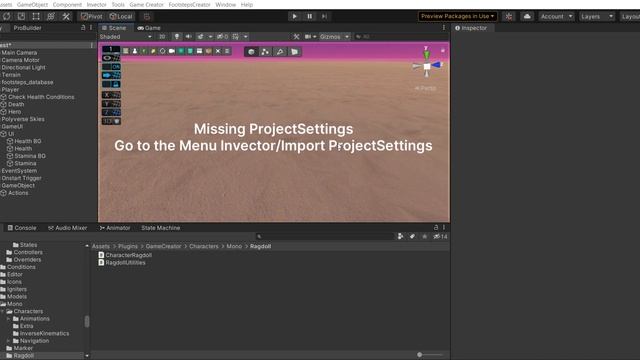The width and height of the screenshot is (640, 360).
Task: Click the orientation gizmo center cube
Action: click(427, 66)
